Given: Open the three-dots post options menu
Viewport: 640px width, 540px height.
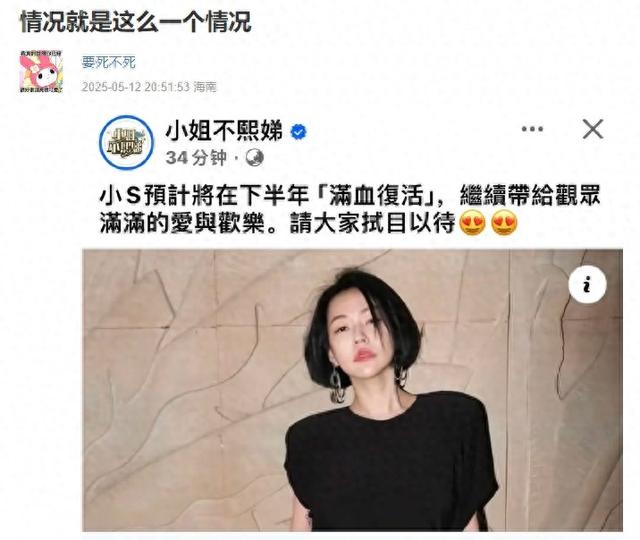Looking at the screenshot, I should (x=532, y=129).
